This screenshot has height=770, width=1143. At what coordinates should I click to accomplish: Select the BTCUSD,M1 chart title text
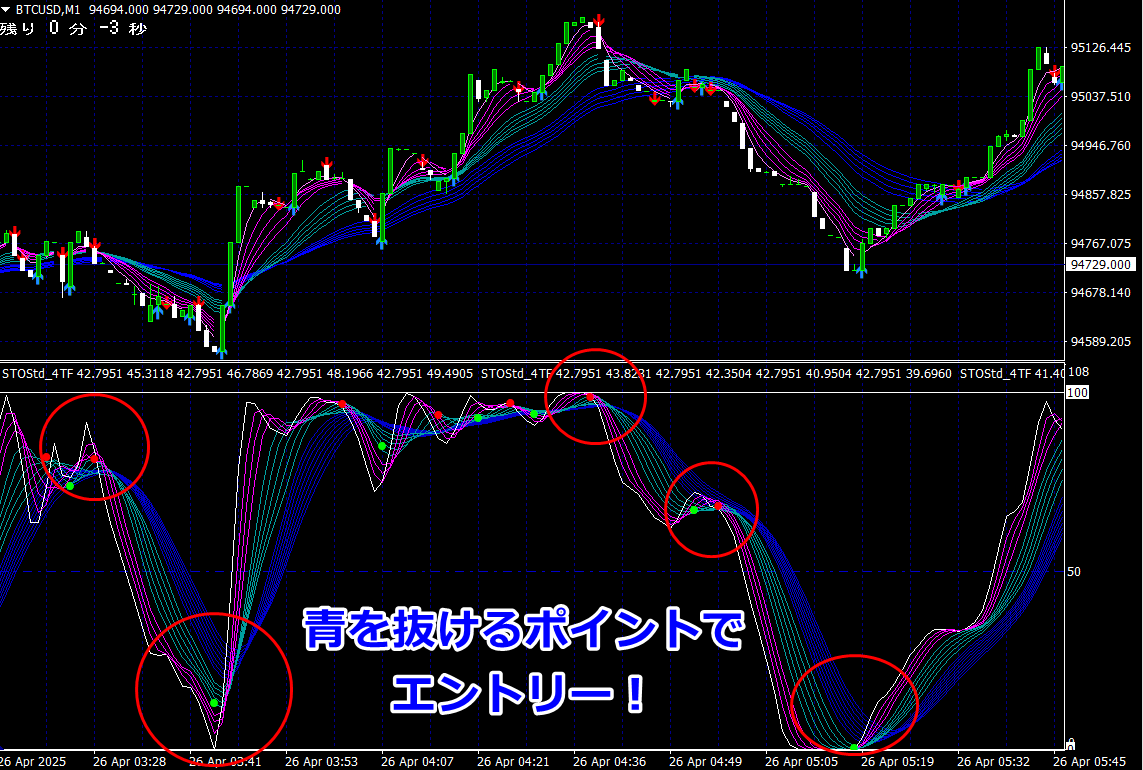47,9
